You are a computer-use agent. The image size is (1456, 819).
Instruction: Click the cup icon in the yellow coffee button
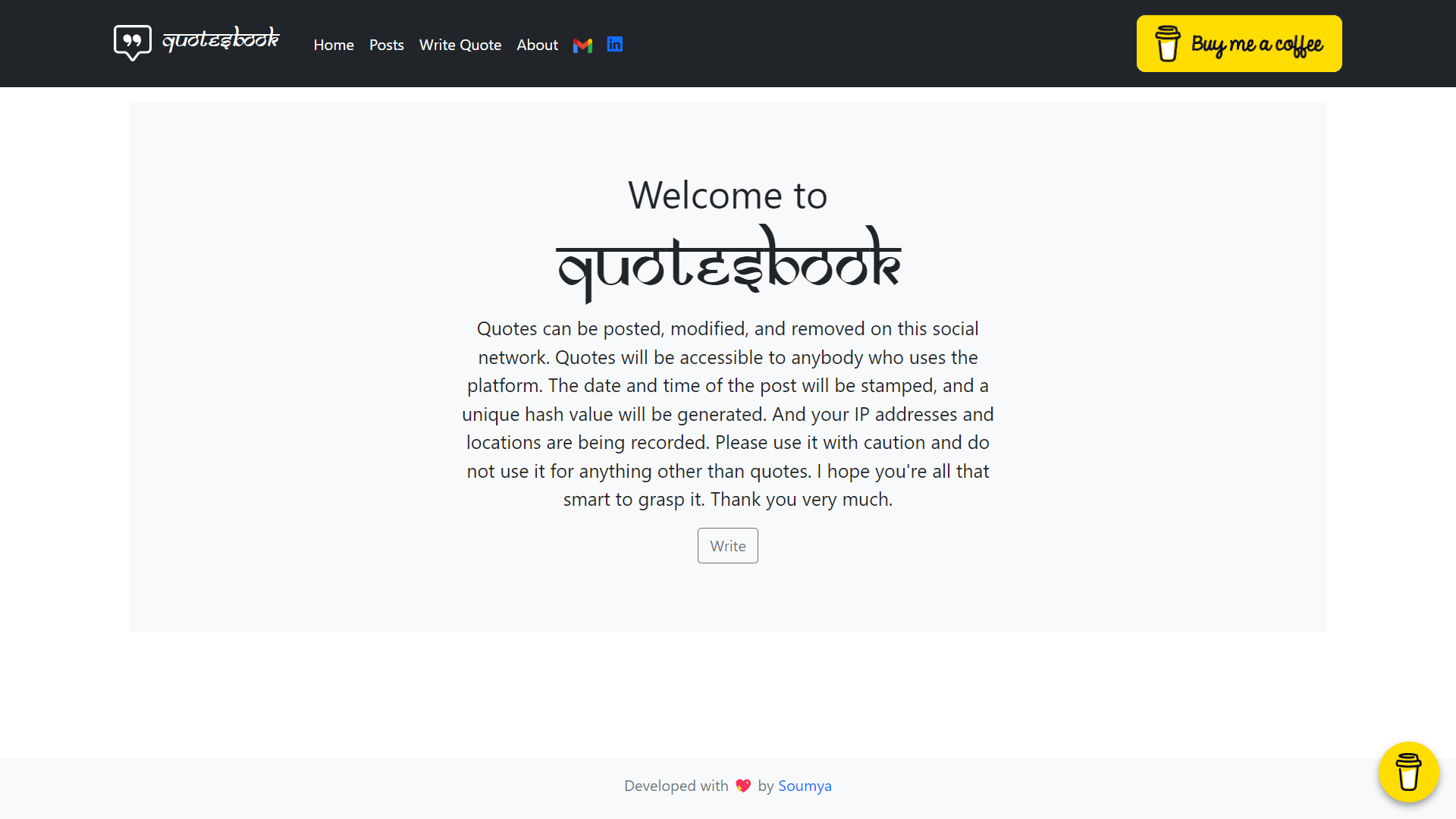click(x=1168, y=44)
